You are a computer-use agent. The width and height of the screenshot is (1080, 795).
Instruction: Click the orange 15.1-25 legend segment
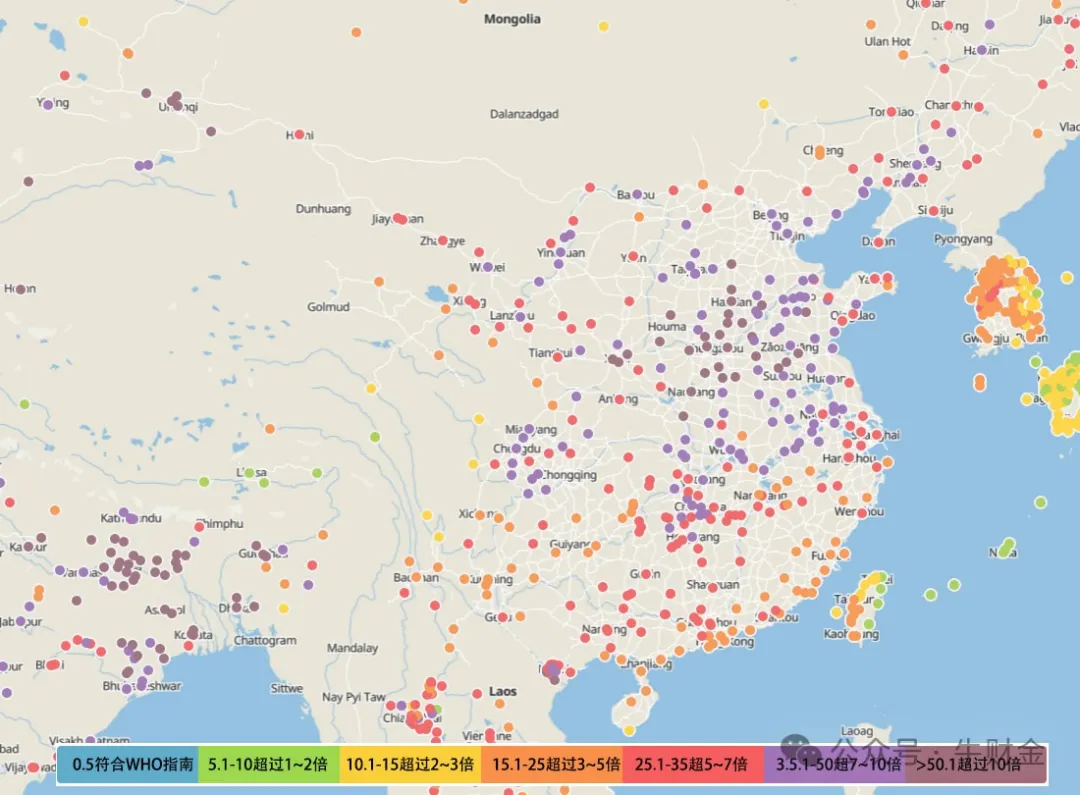coord(552,765)
